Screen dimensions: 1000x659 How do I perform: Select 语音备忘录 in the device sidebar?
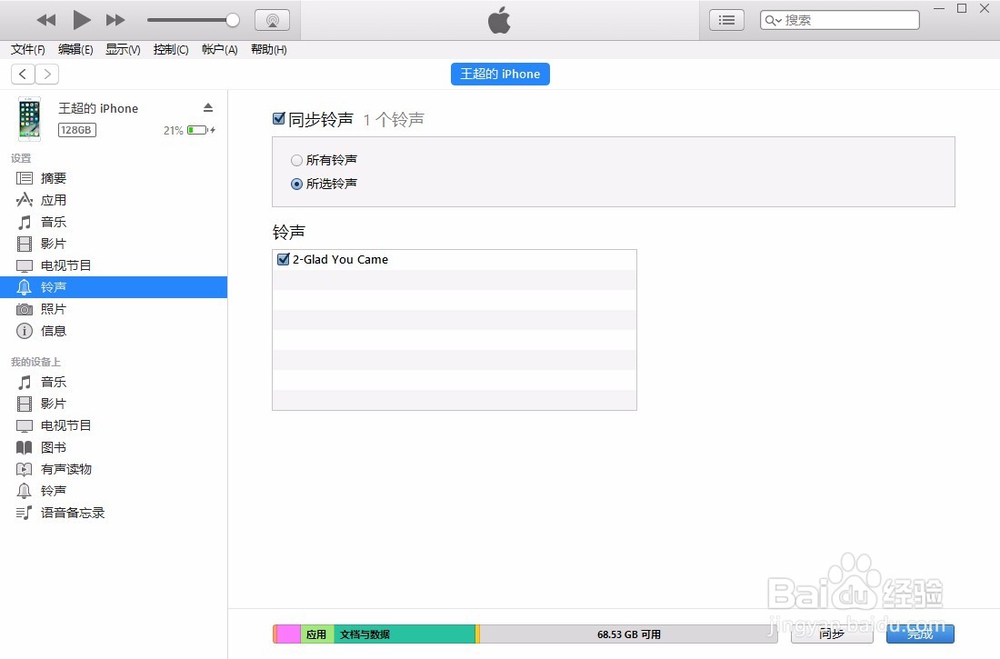(x=67, y=512)
